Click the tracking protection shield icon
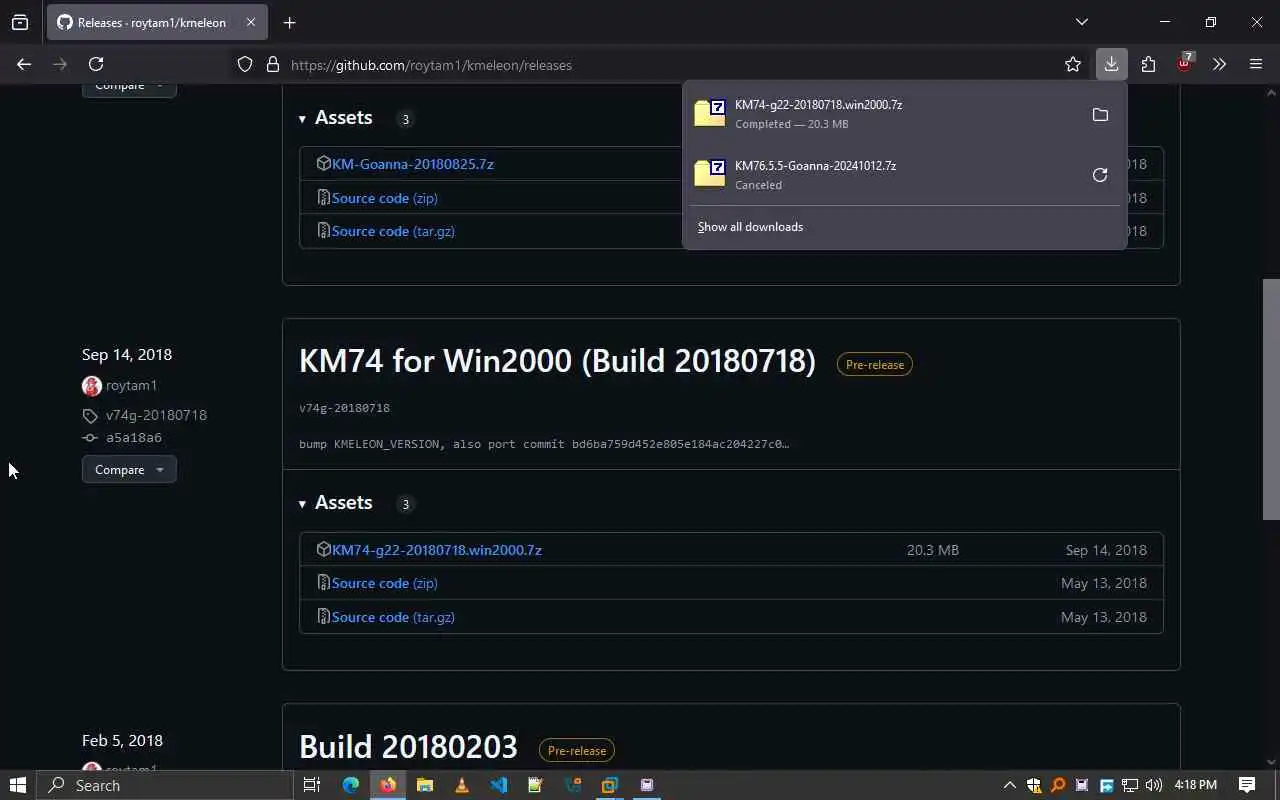The height and width of the screenshot is (800, 1280). click(x=245, y=65)
